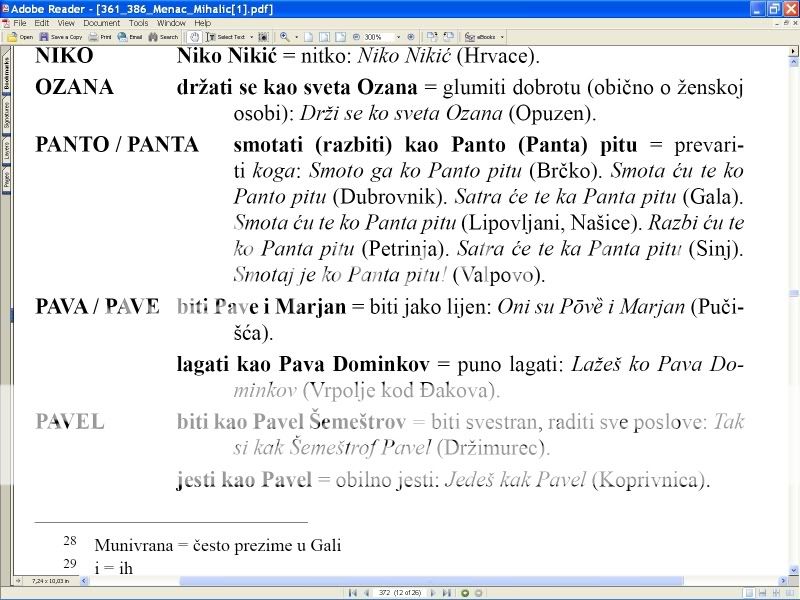Open the Tools menu
This screenshot has height=600, width=800.
point(139,22)
